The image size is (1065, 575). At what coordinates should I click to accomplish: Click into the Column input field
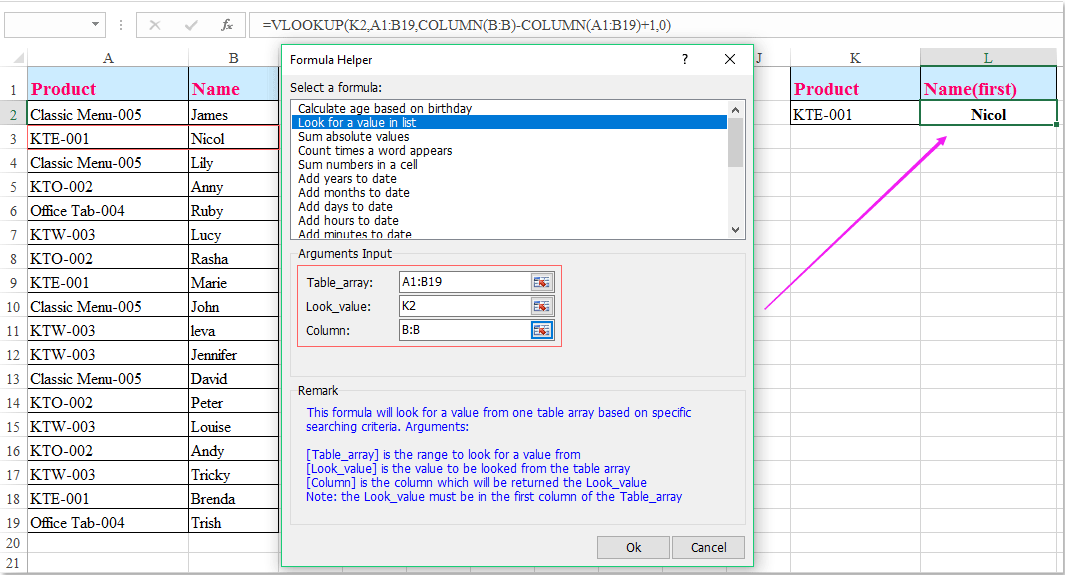pos(465,330)
